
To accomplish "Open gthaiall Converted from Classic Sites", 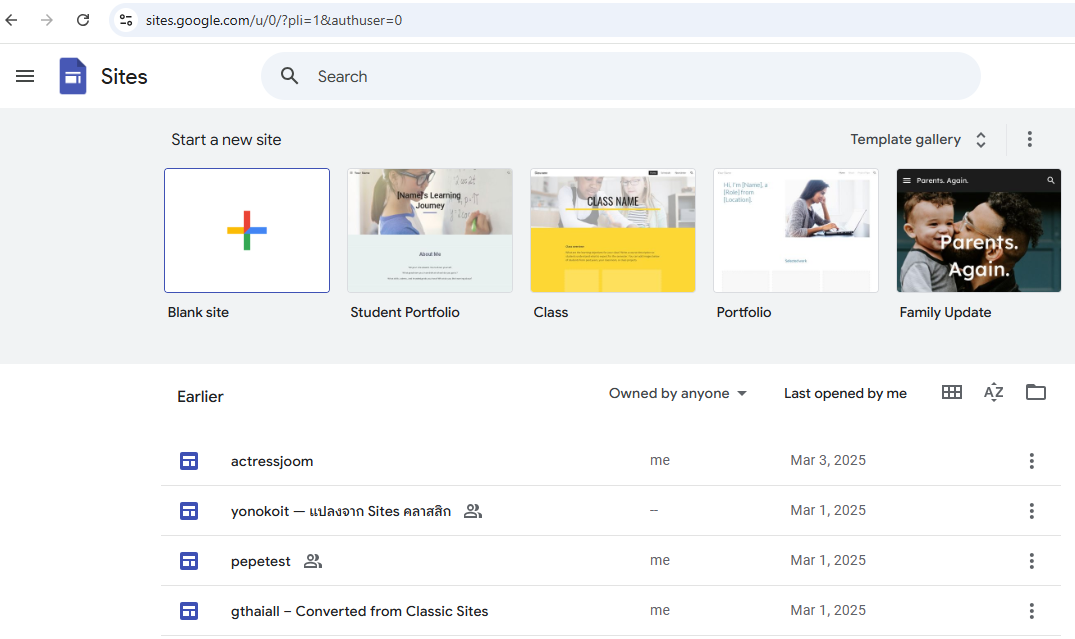I will coord(359,611).
